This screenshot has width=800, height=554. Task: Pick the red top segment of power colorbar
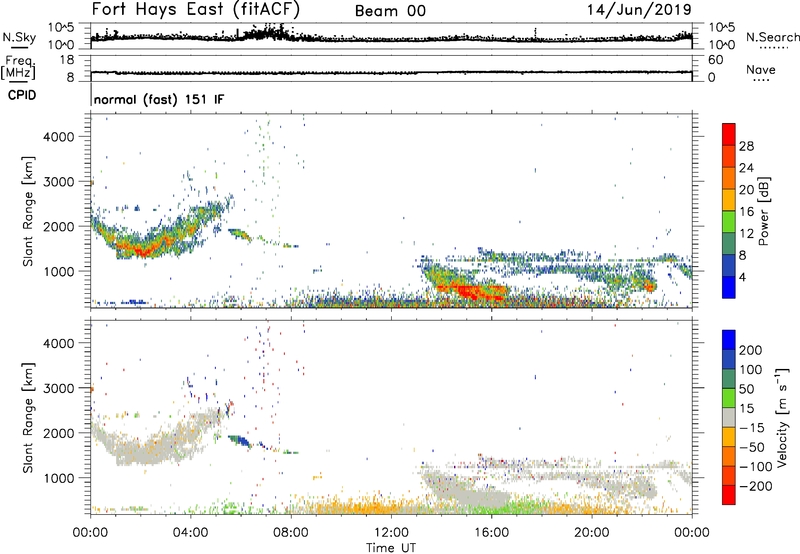coord(729,134)
